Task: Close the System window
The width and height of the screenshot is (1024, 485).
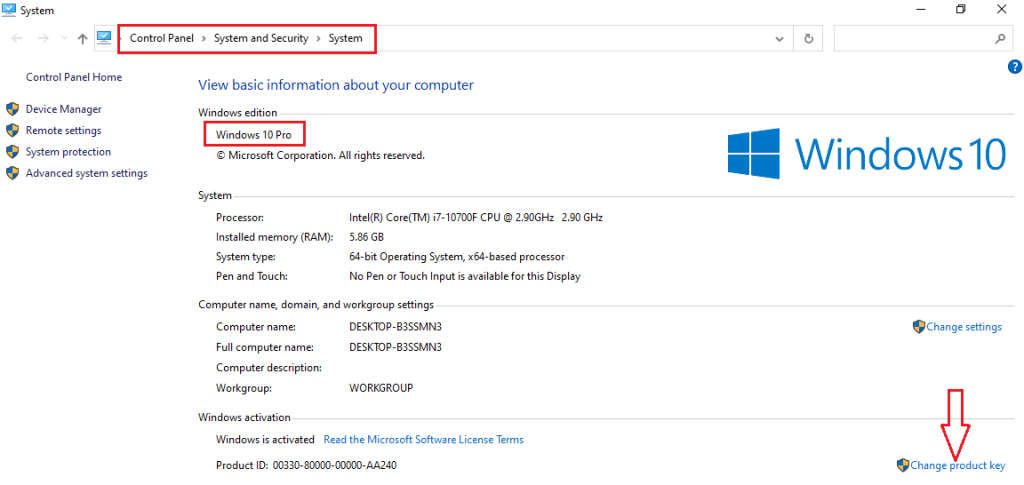Action: click(x=1001, y=10)
